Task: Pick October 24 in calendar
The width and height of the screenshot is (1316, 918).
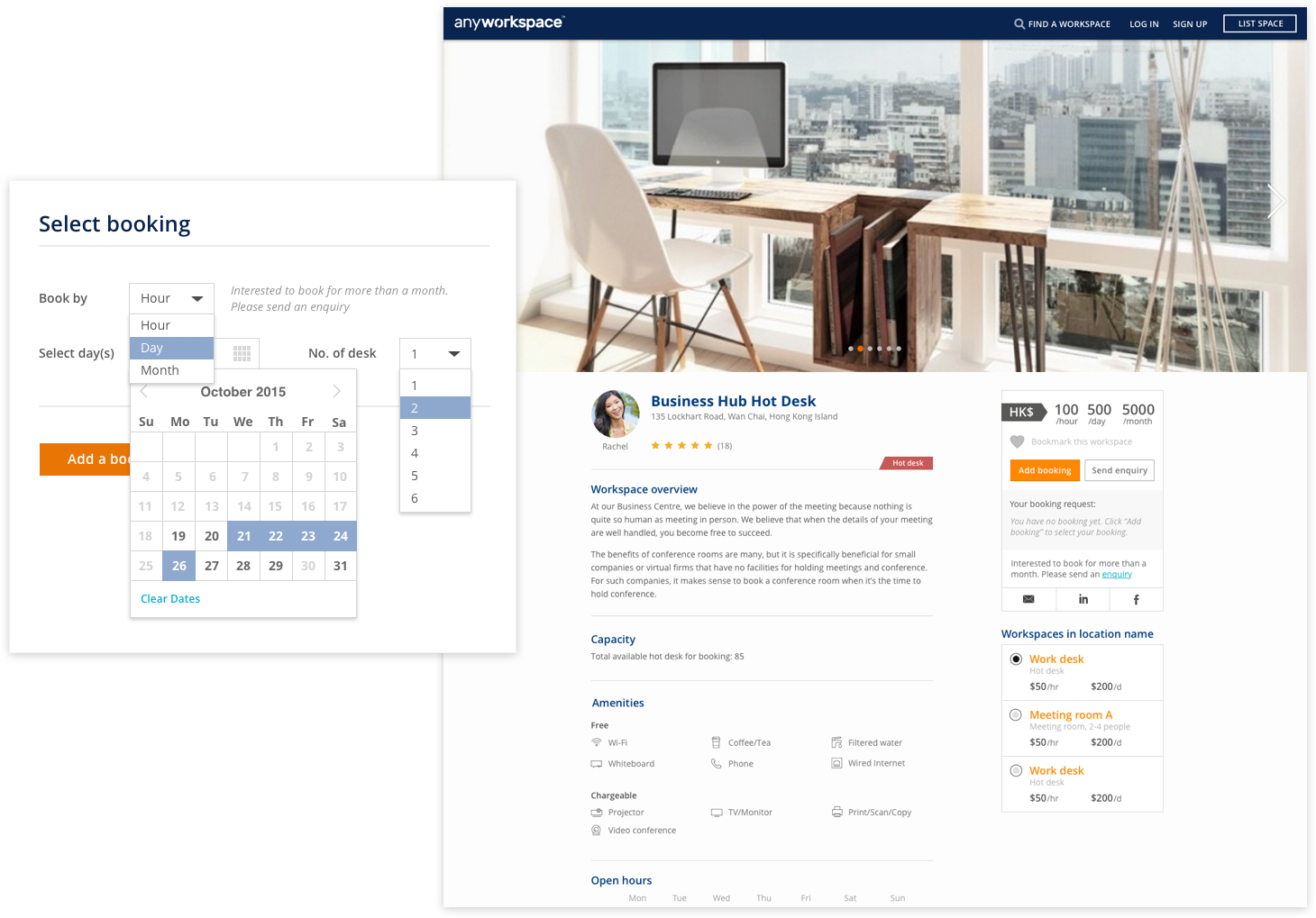Action: (x=340, y=536)
